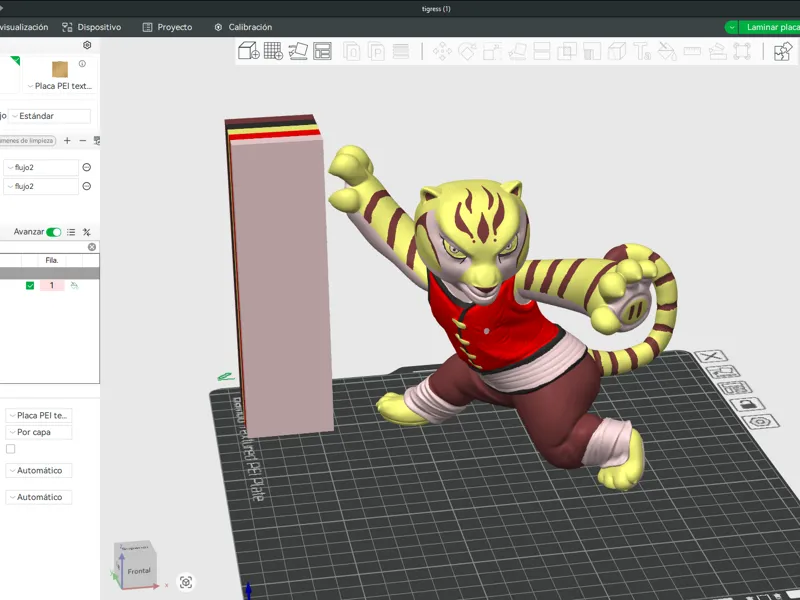Viewport: 800px width, 600px height.
Task: Click the Add model cube icon
Action: [249, 51]
